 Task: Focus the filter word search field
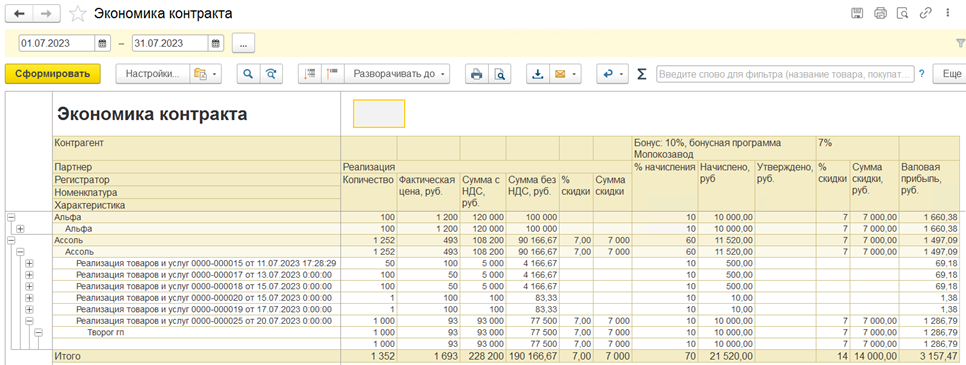(785, 73)
